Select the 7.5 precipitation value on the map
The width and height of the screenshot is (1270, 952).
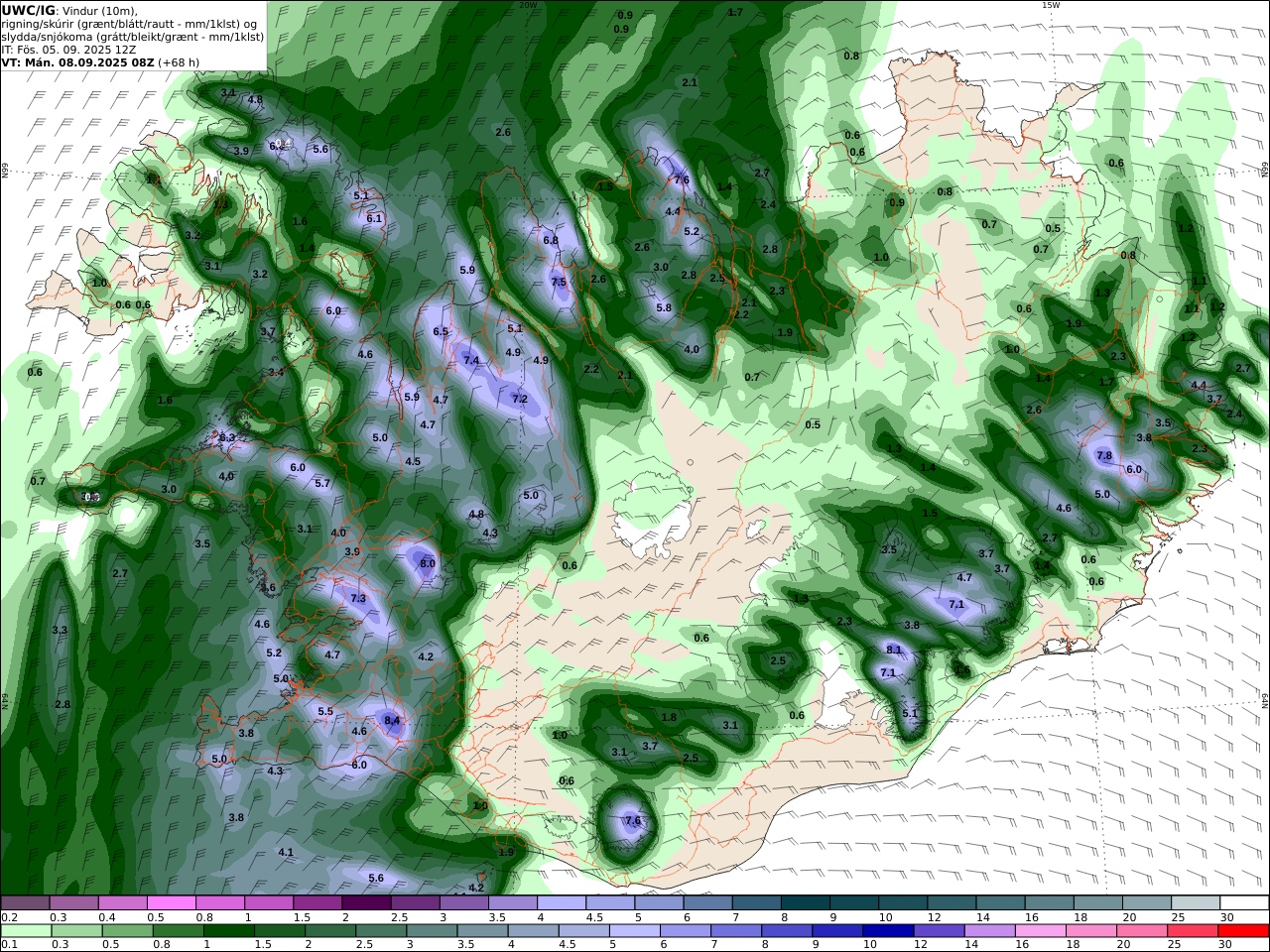tap(559, 282)
